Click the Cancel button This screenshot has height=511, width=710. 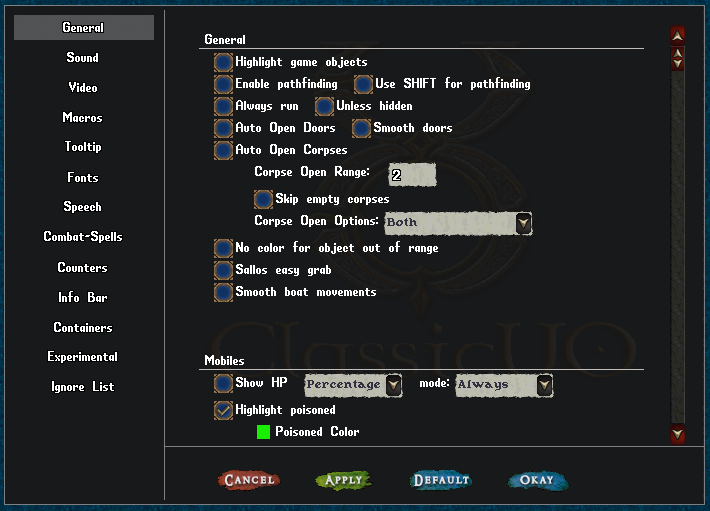[249, 481]
